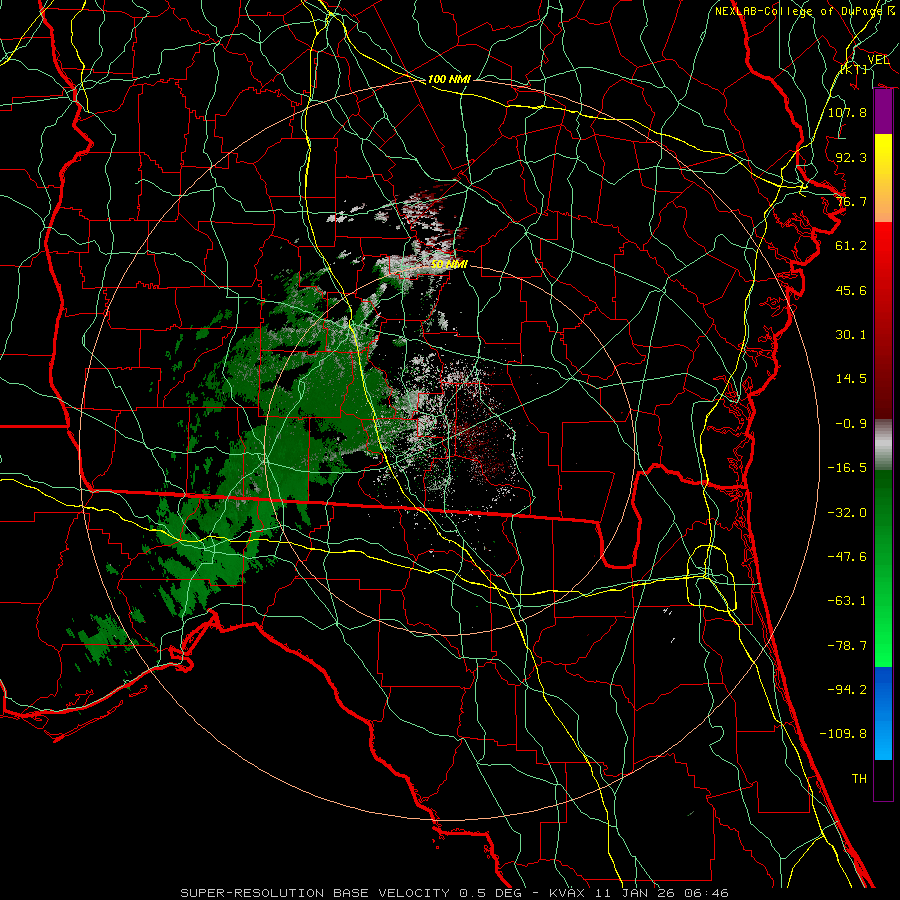Click the KVAX 11 JAN 26 06:46 timestamp
This screenshot has width=900, height=900.
639,893
